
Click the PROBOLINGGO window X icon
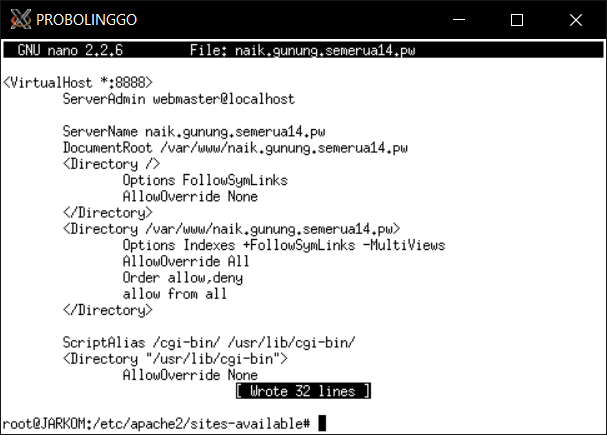[21, 19]
